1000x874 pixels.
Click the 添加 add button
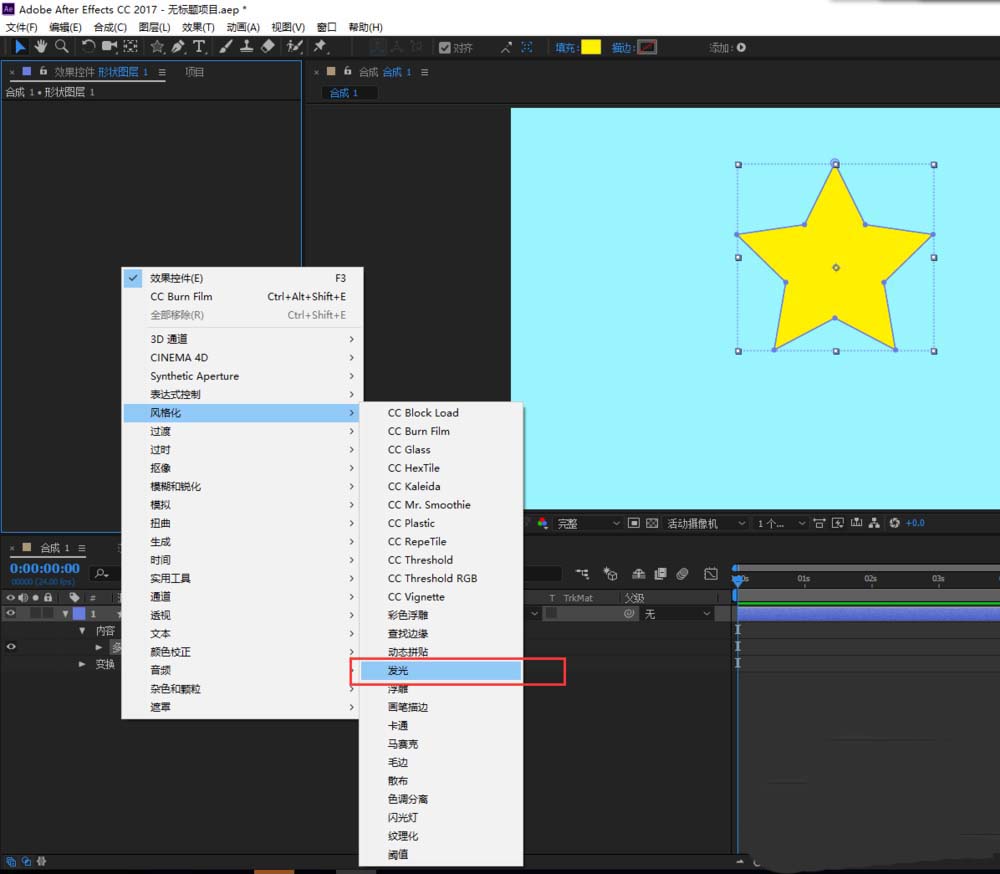tap(741, 47)
